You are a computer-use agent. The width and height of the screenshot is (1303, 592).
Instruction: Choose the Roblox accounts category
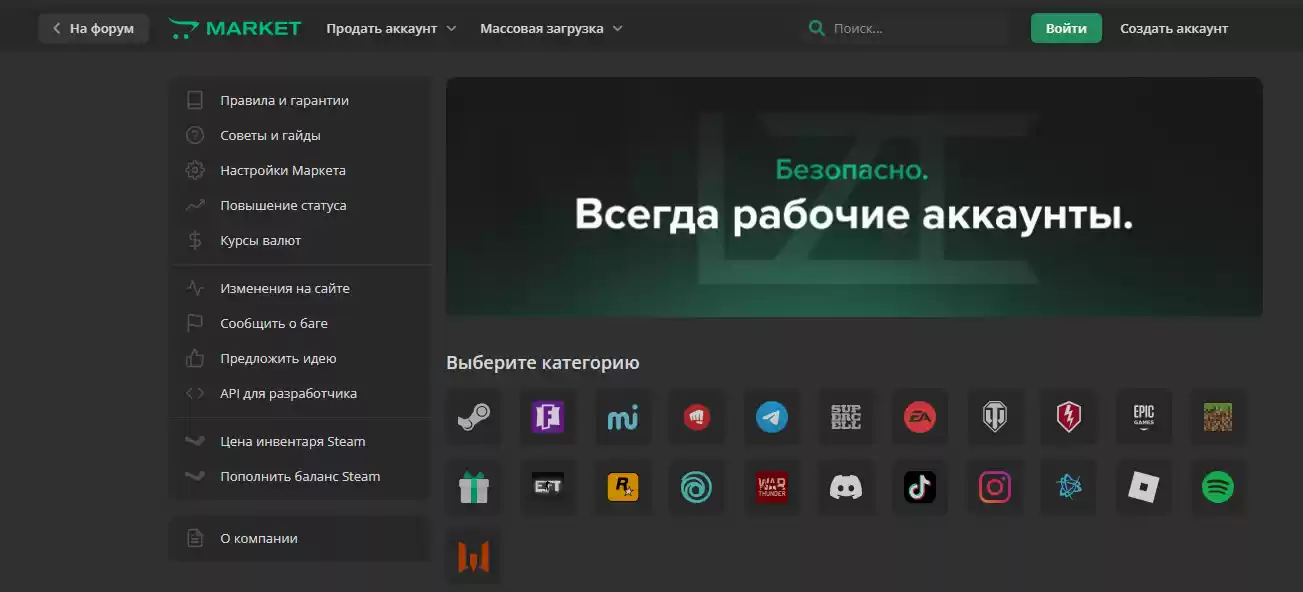click(1144, 487)
